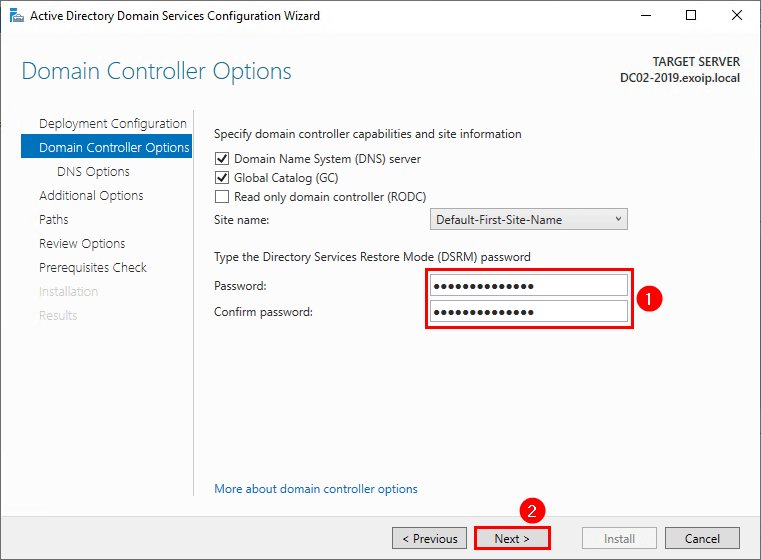Select Prerequisites Check step
Viewport: 761px width, 560px height.
click(93, 267)
